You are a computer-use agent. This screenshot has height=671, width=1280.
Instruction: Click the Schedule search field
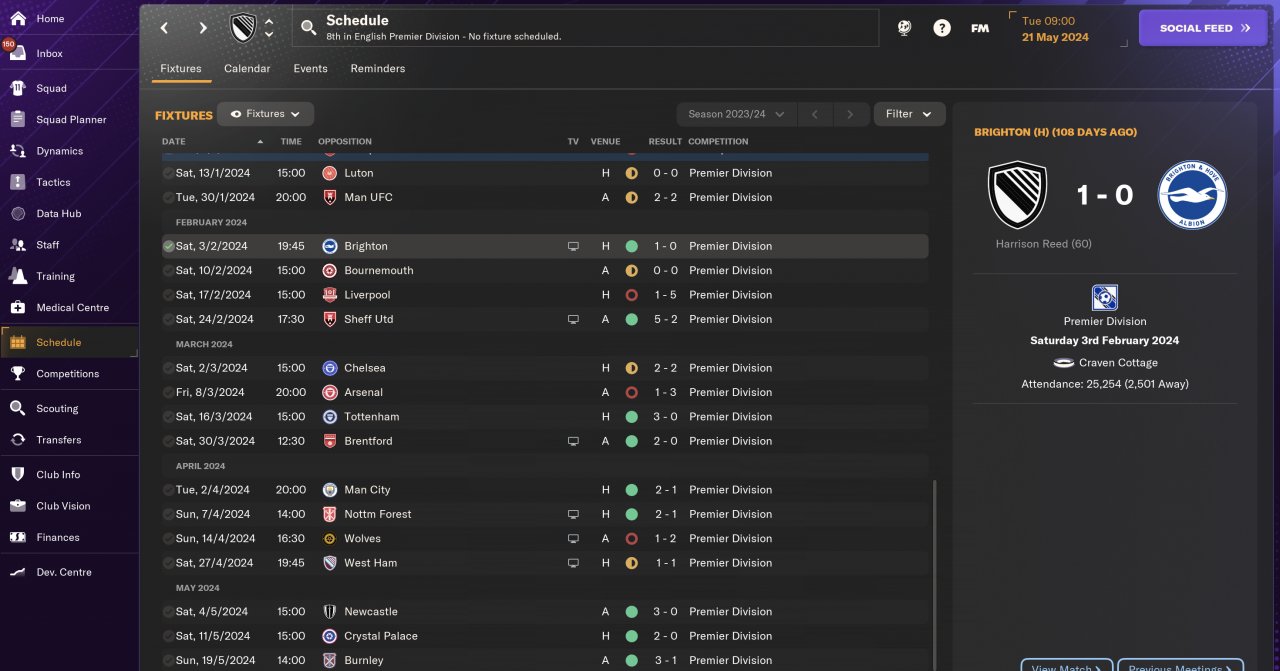pyautogui.click(x=585, y=28)
